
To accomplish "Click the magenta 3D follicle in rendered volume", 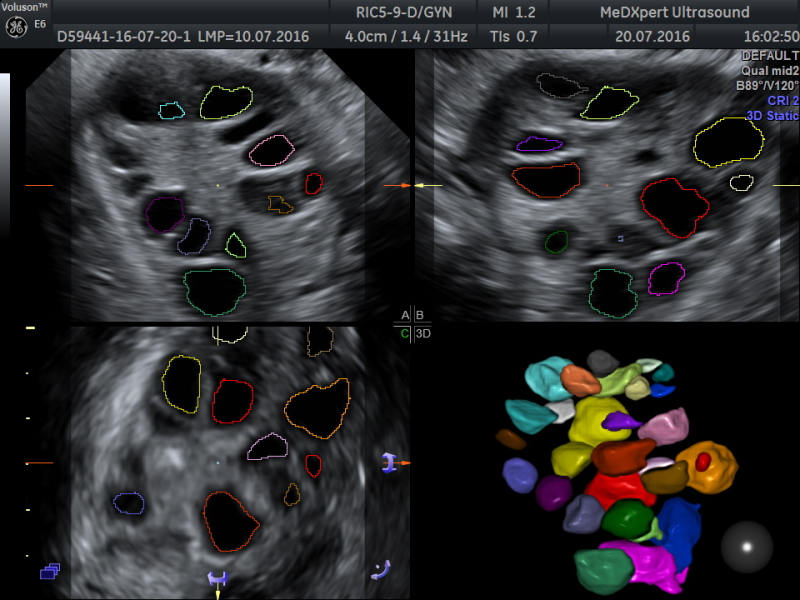I will [651, 567].
